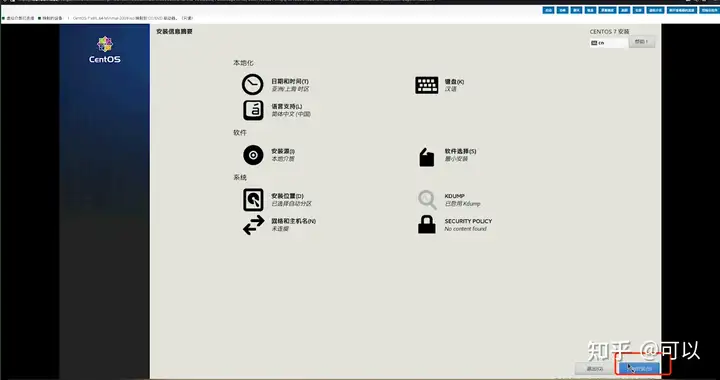Open the 软件选择(S) label
Screen dimensions: 720x380
(460, 151)
